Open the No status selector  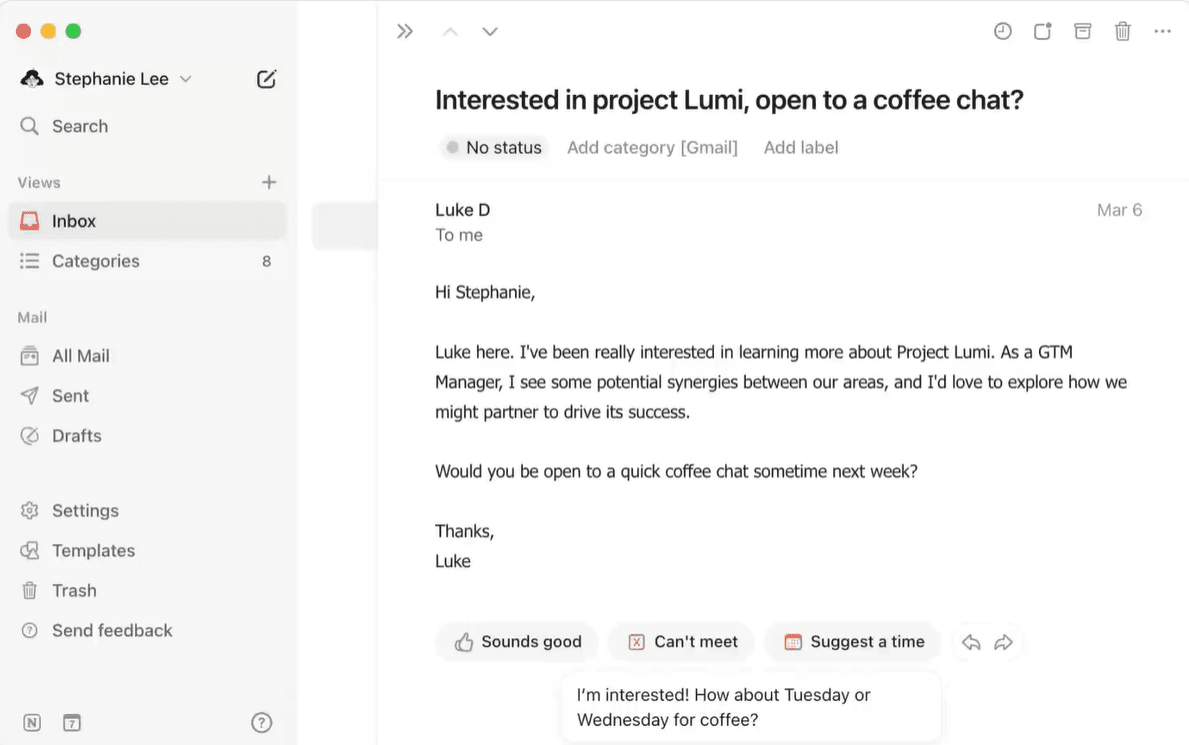pos(494,147)
